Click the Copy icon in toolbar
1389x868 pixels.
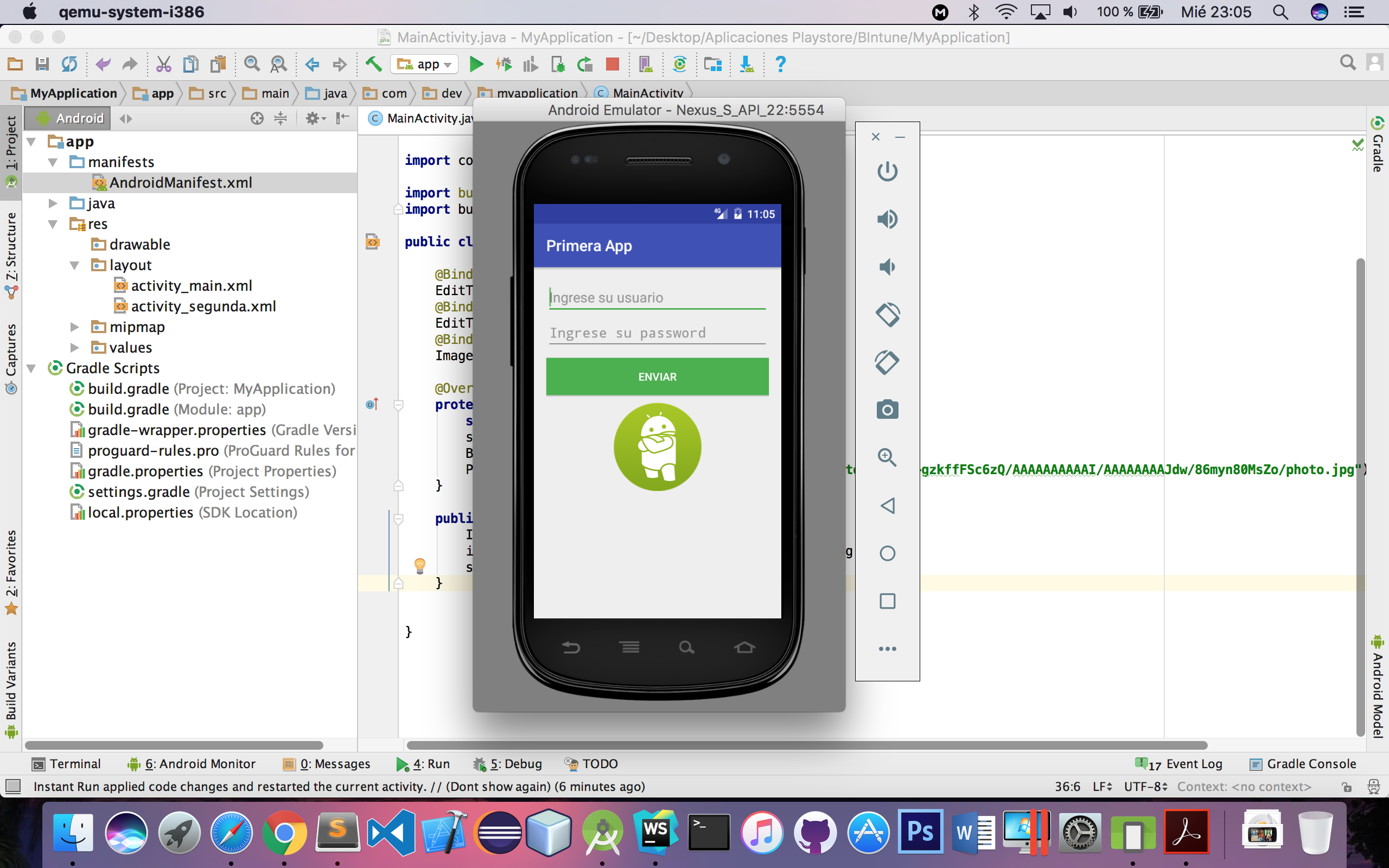[190, 65]
